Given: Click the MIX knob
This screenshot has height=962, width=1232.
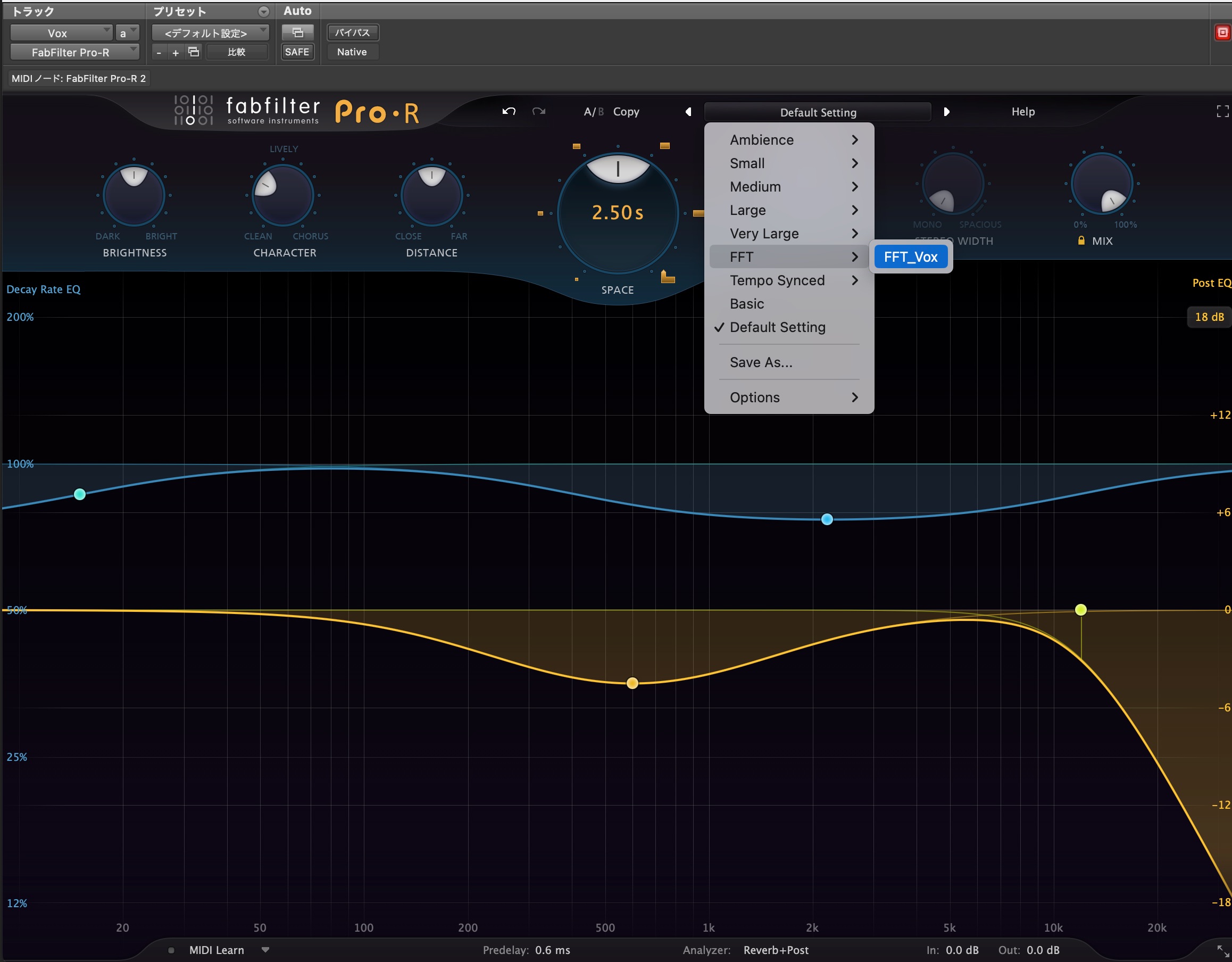Looking at the screenshot, I should pos(1102,184).
